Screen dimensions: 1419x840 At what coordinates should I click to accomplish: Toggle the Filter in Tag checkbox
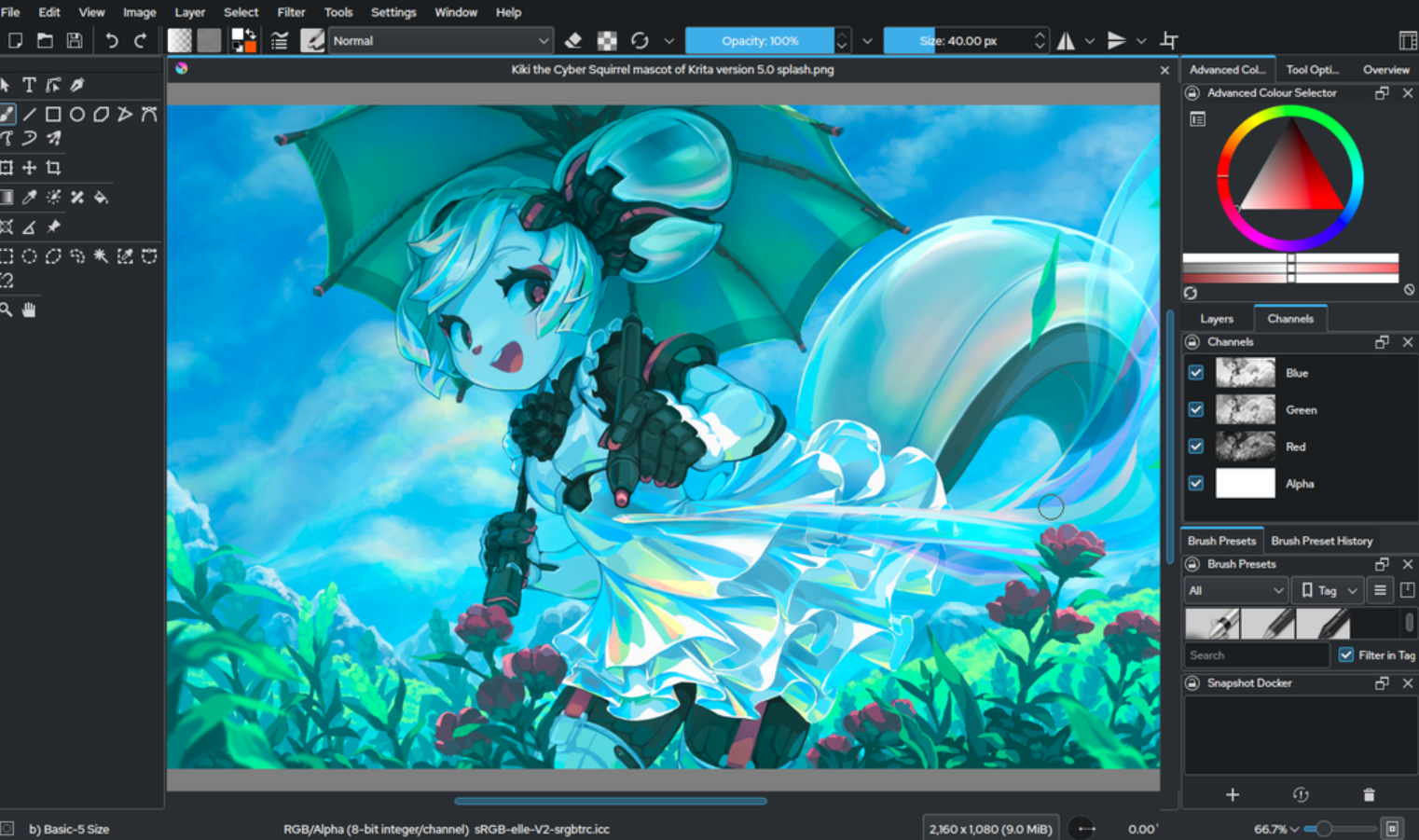coord(1346,654)
